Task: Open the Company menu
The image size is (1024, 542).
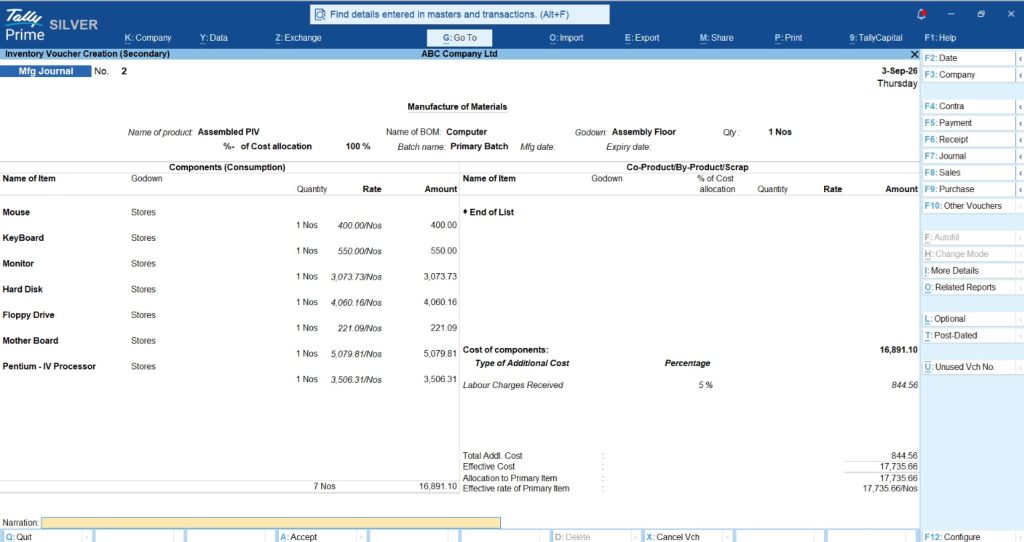Action: click(x=148, y=38)
